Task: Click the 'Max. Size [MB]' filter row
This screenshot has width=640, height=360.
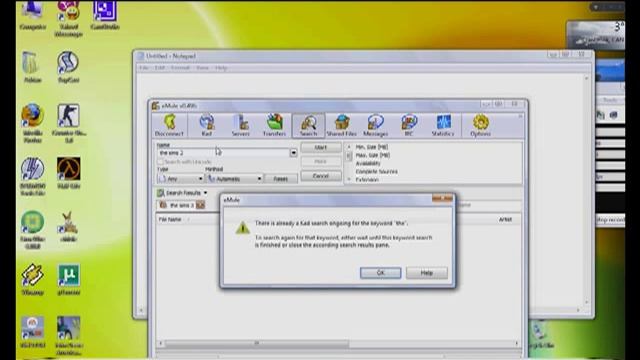Action: (373, 155)
